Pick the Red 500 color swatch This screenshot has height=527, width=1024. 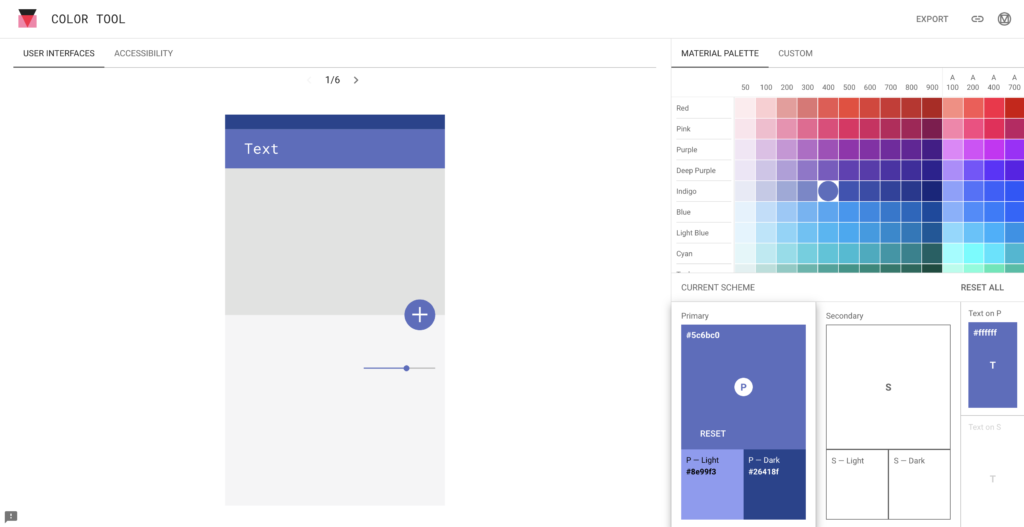coord(849,108)
